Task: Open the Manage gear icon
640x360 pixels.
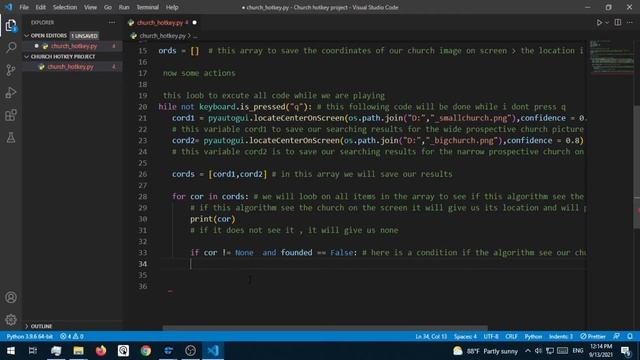Action: click(11, 320)
